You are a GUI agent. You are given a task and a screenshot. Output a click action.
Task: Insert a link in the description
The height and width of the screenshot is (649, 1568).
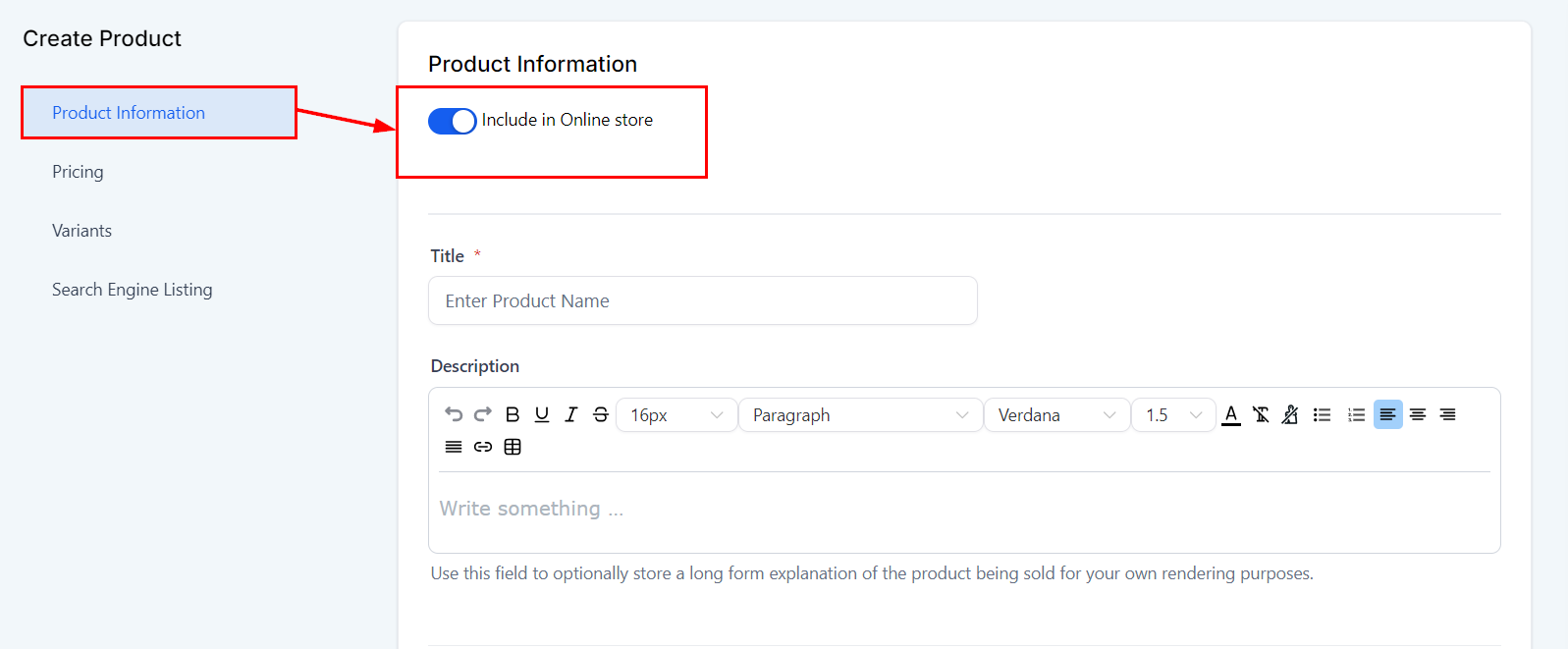coord(482,447)
